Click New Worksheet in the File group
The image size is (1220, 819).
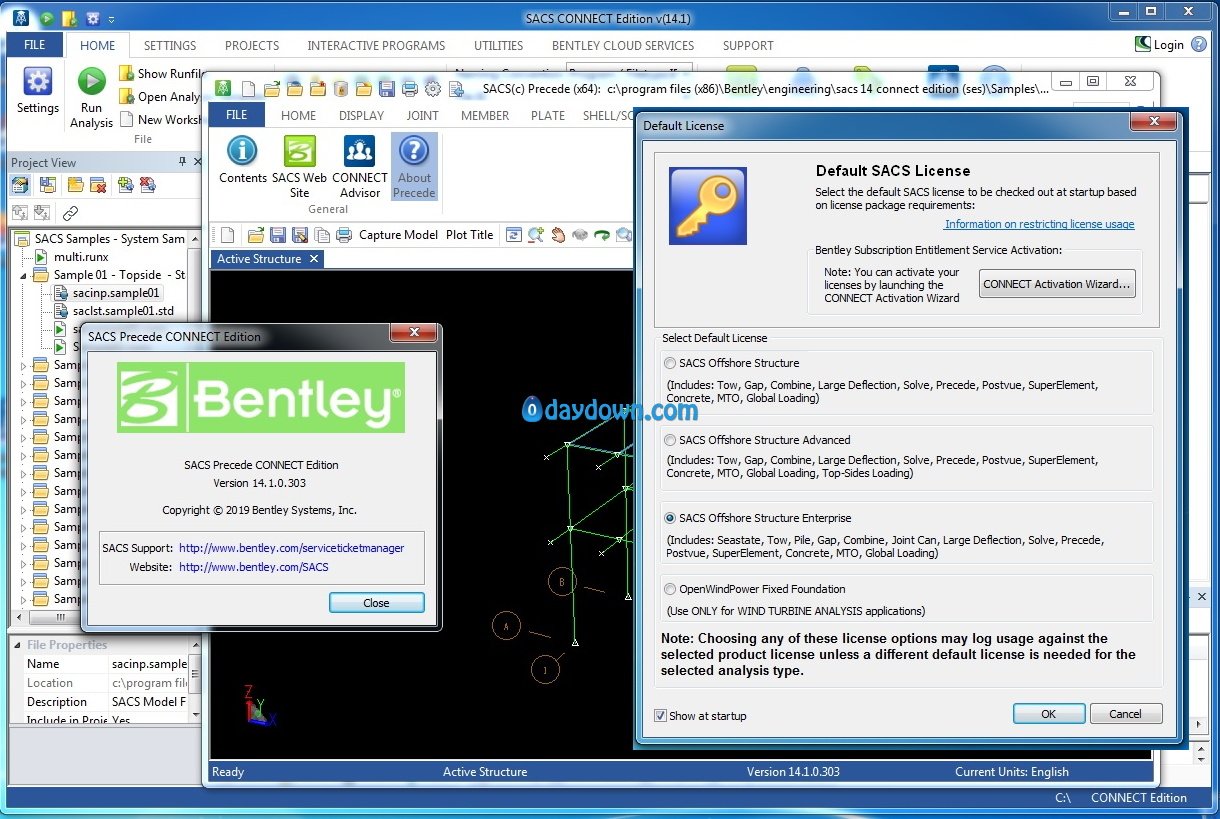point(160,119)
